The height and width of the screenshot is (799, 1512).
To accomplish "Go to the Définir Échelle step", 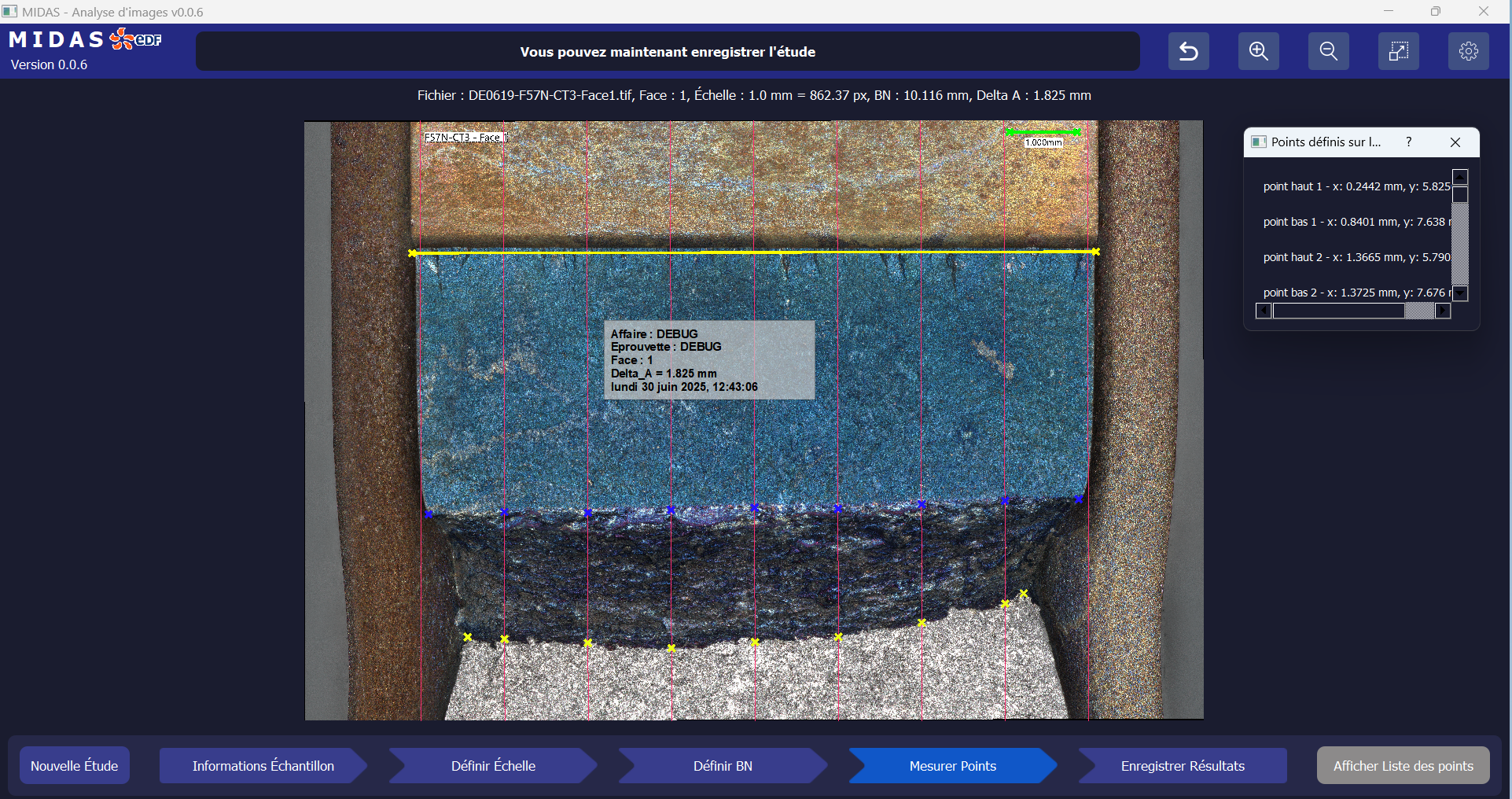I will (x=493, y=766).
